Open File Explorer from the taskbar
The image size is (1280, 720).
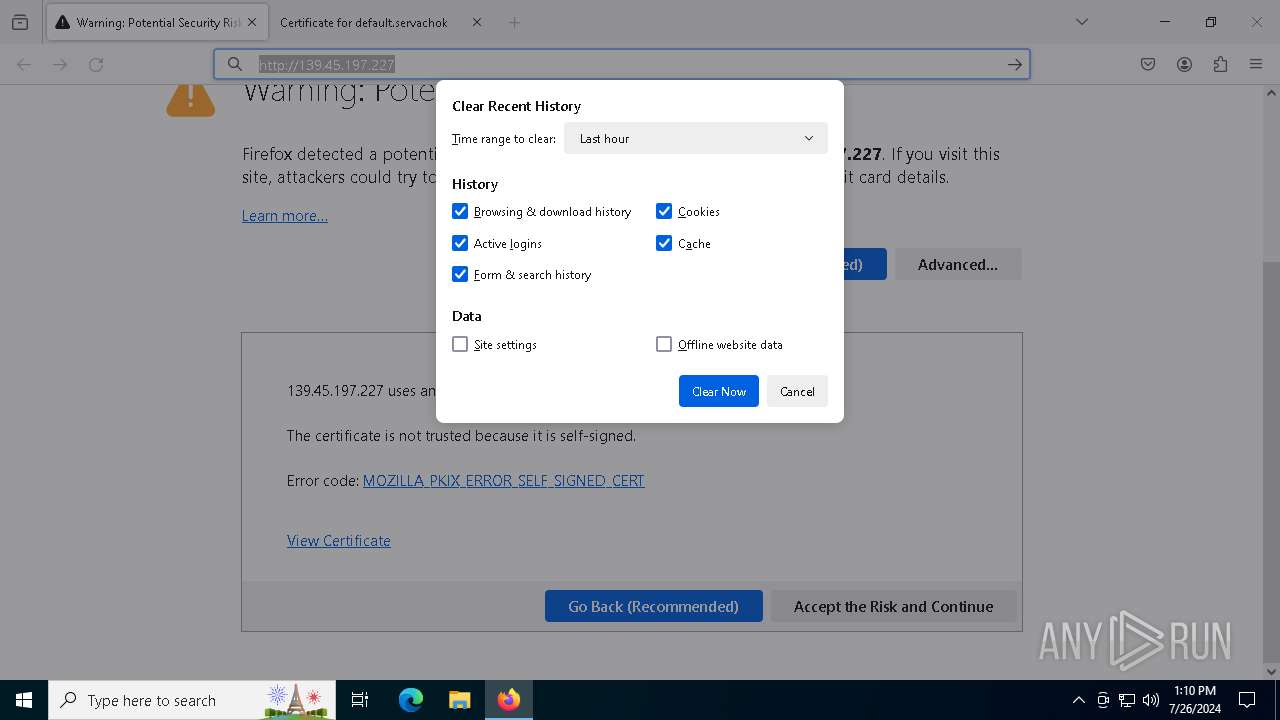pos(459,700)
